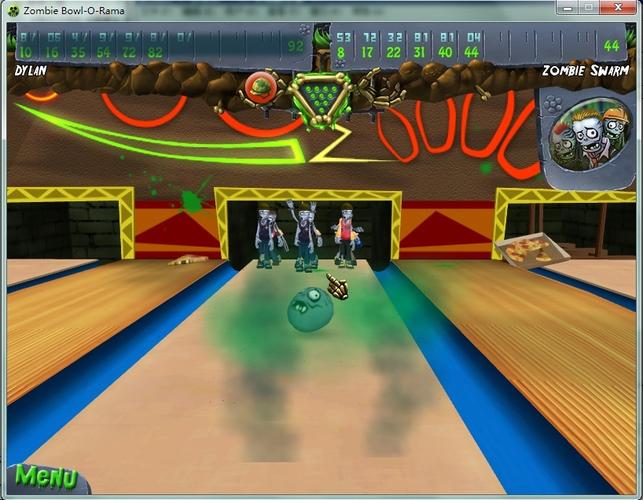Click the bone-framed pin indicator triangle
Screen dimensions: 643x500
pyautogui.click(x=321, y=99)
